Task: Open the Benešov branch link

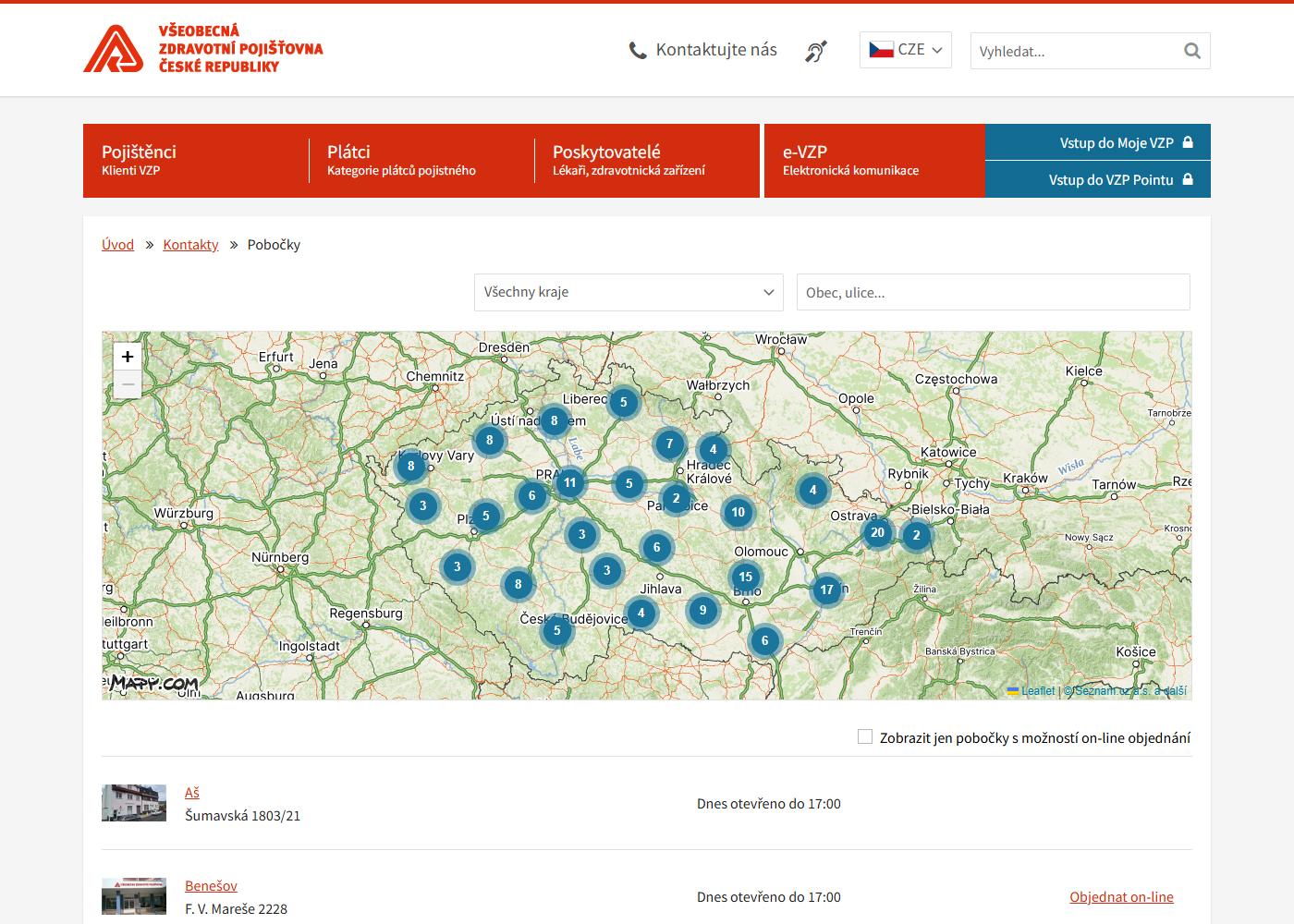Action: pos(211,886)
